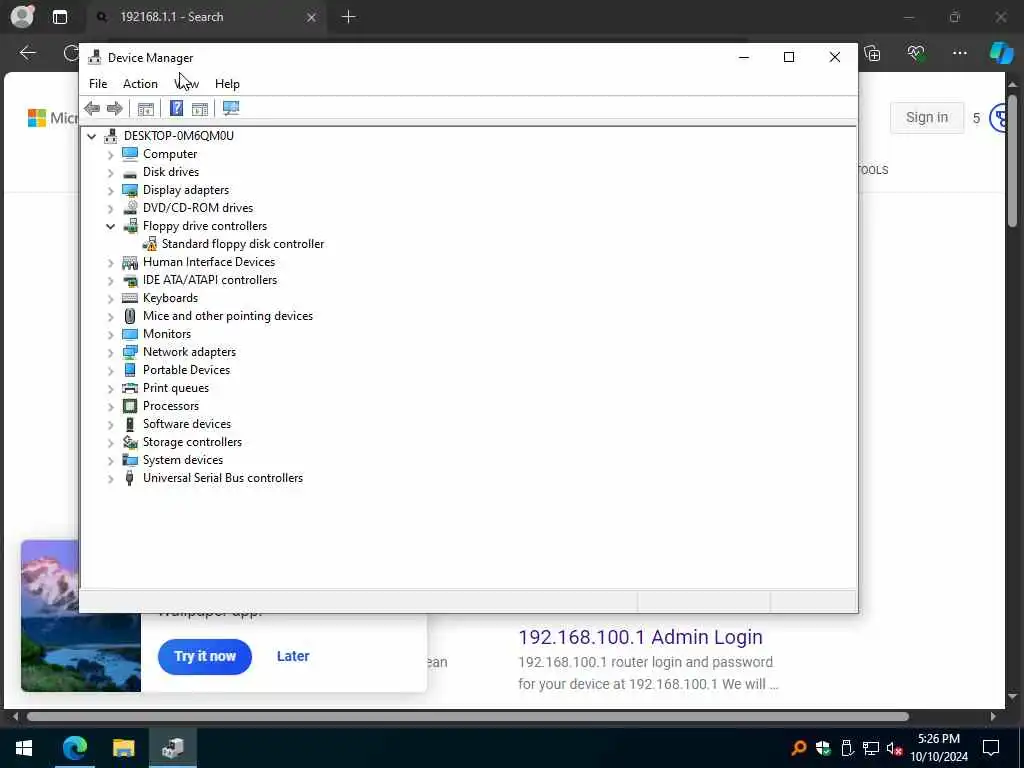1024x768 pixels.
Task: Select the Keyboards category icon
Action: (130, 298)
